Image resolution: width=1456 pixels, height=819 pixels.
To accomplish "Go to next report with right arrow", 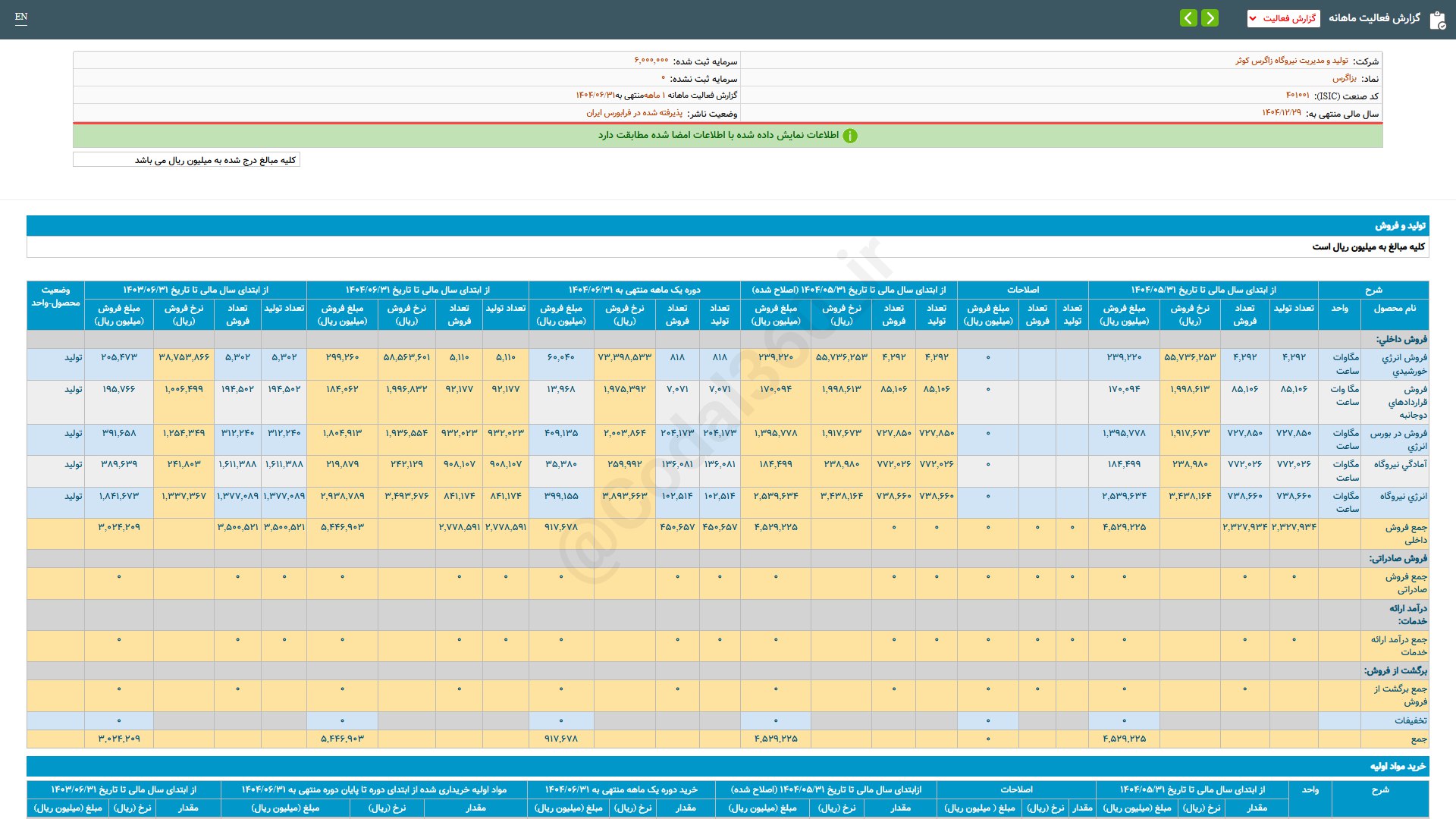I will click(1210, 18).
